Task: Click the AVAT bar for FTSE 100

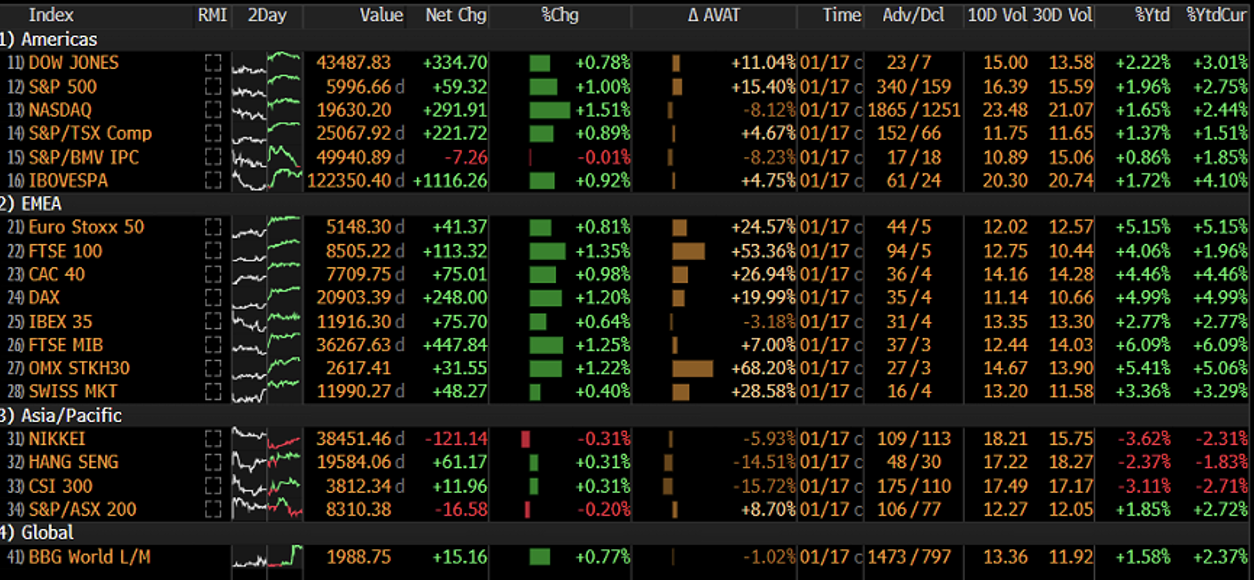Action: 689,251
